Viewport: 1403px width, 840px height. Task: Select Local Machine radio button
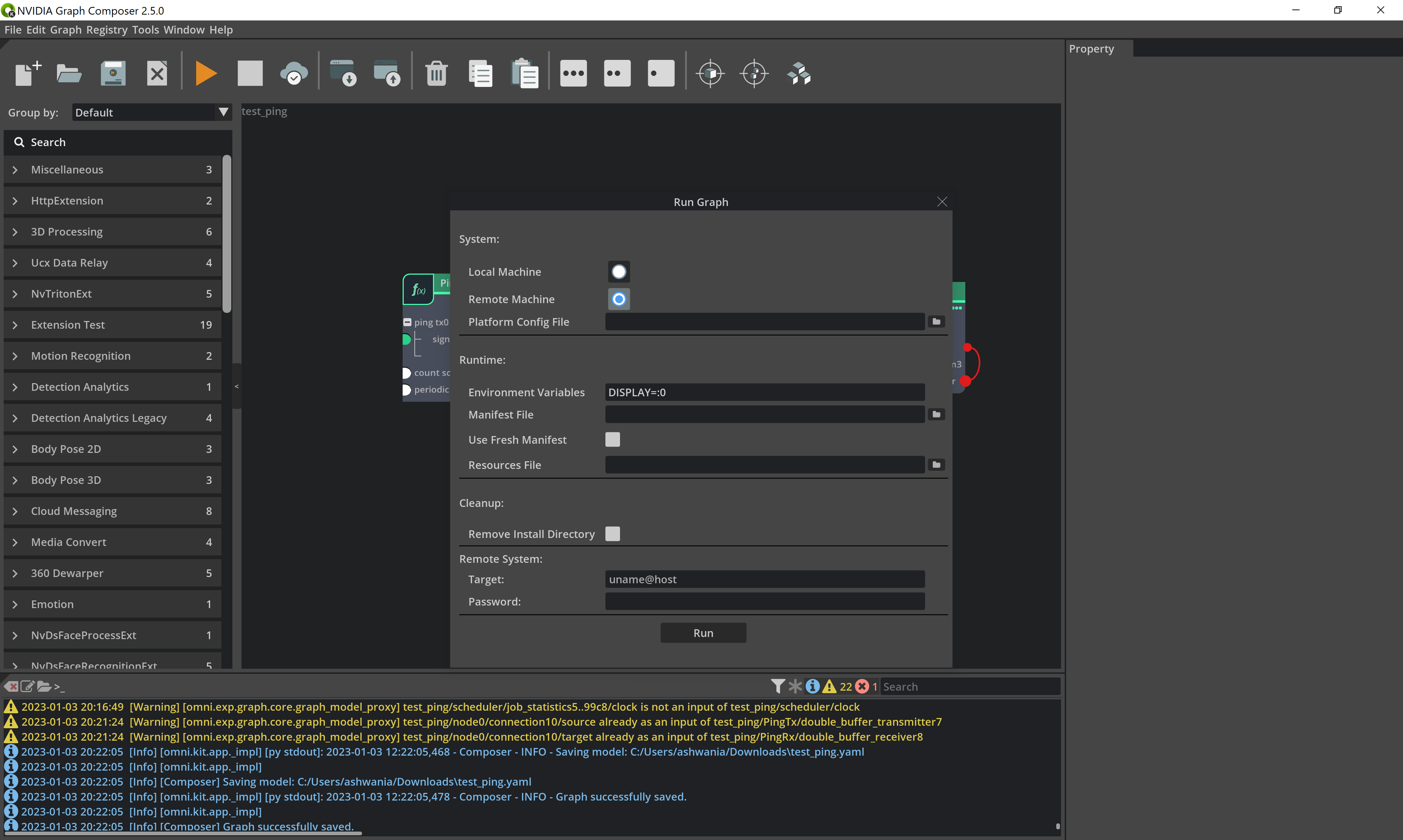[619, 272]
